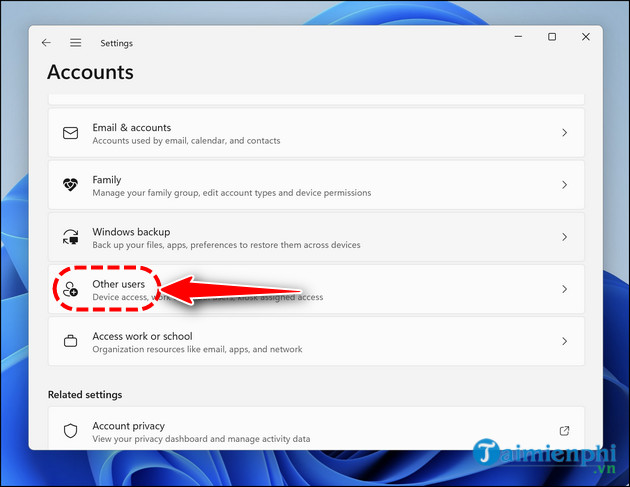Click the shield icon for Account privacy
The height and width of the screenshot is (487, 630).
[x=71, y=431]
